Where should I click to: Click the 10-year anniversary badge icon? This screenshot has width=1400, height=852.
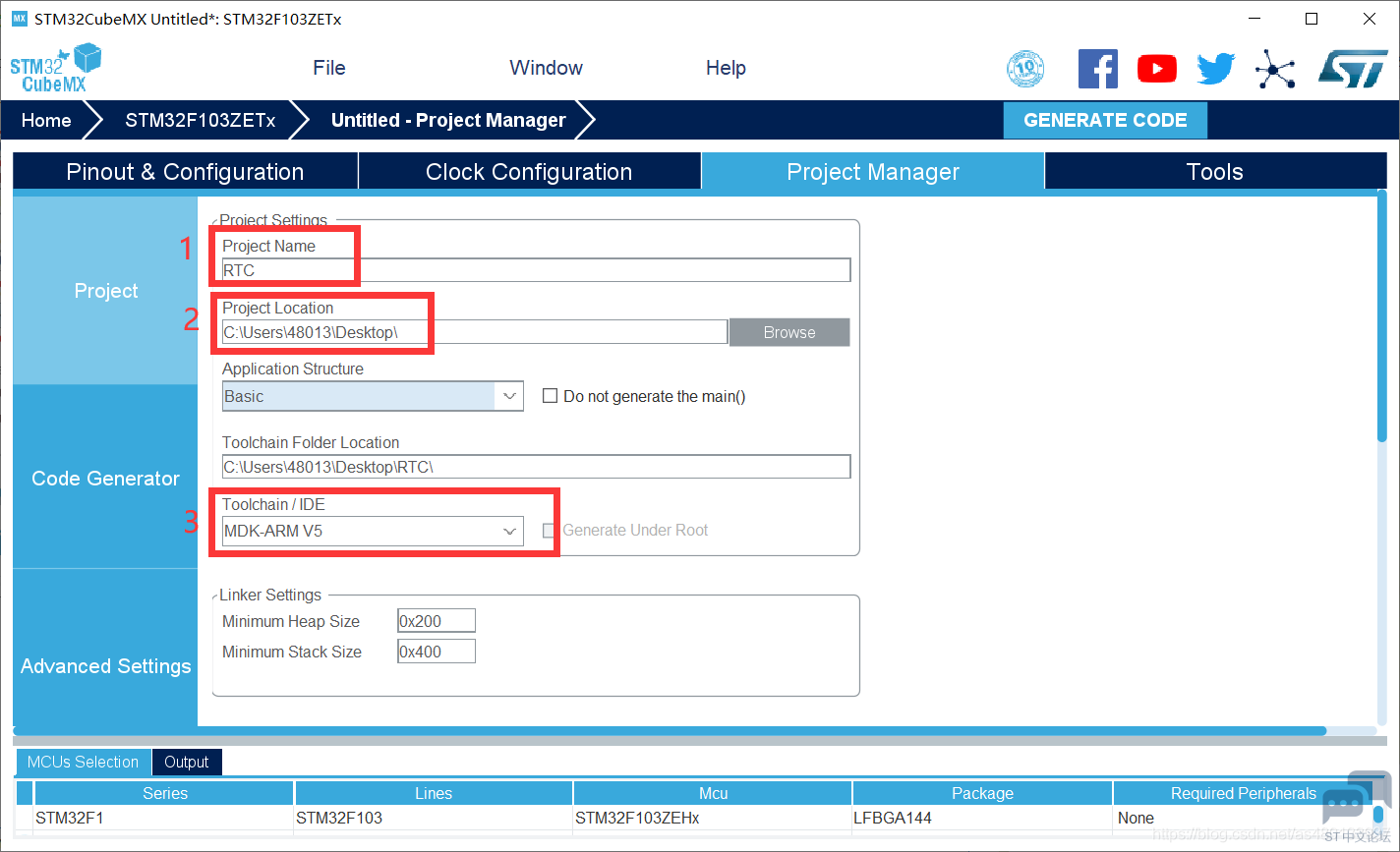tap(1025, 69)
